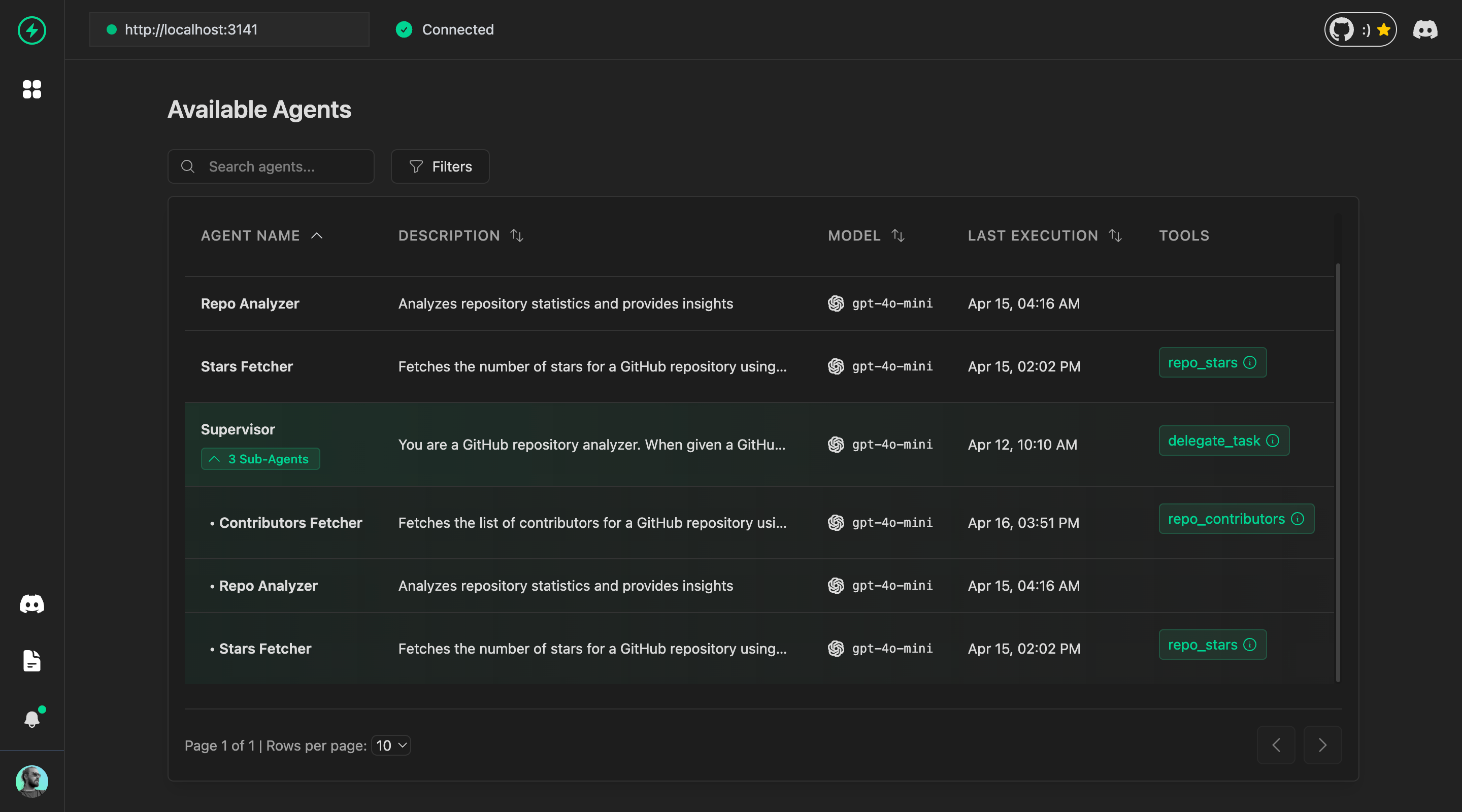Click OpenAI icon in top-level Stars Fetcher row
1462x812 pixels.
(836, 366)
